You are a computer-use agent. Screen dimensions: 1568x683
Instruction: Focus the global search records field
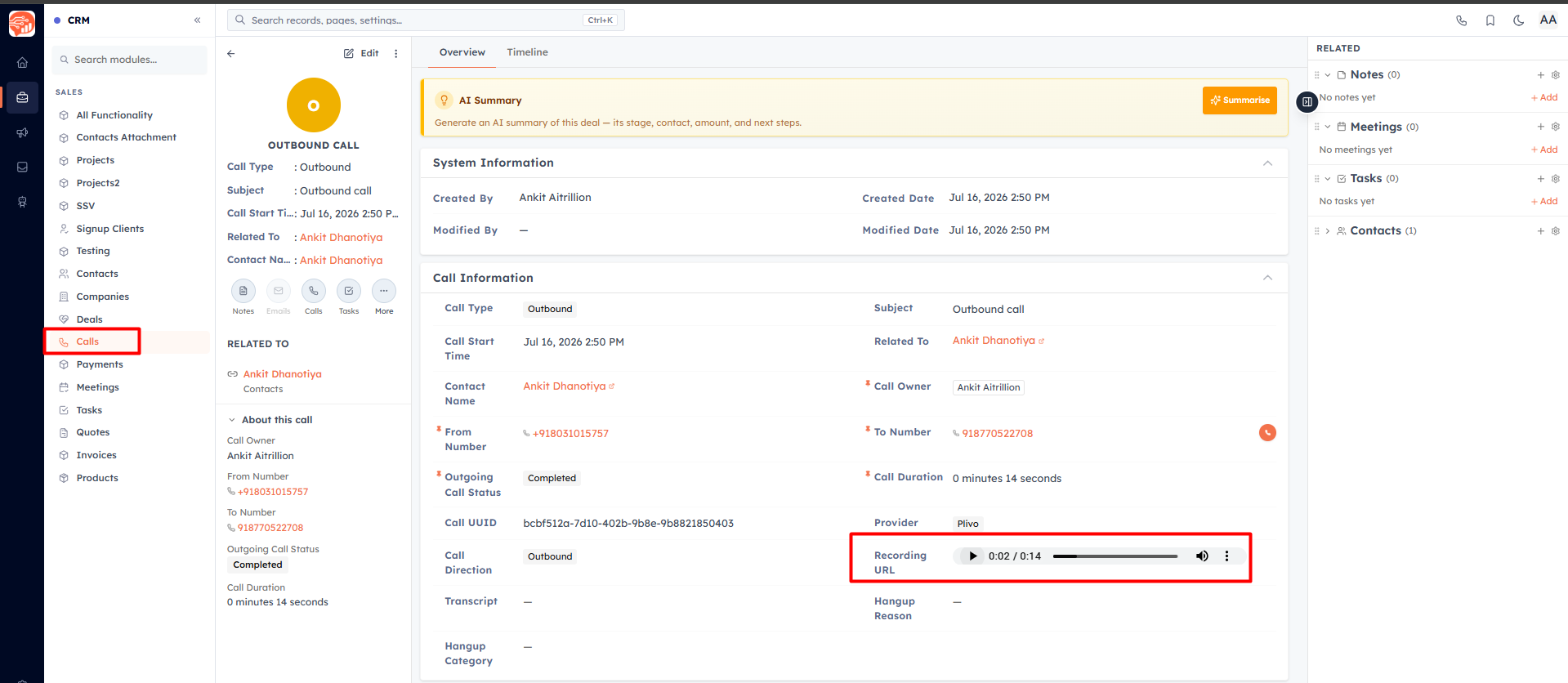[426, 20]
